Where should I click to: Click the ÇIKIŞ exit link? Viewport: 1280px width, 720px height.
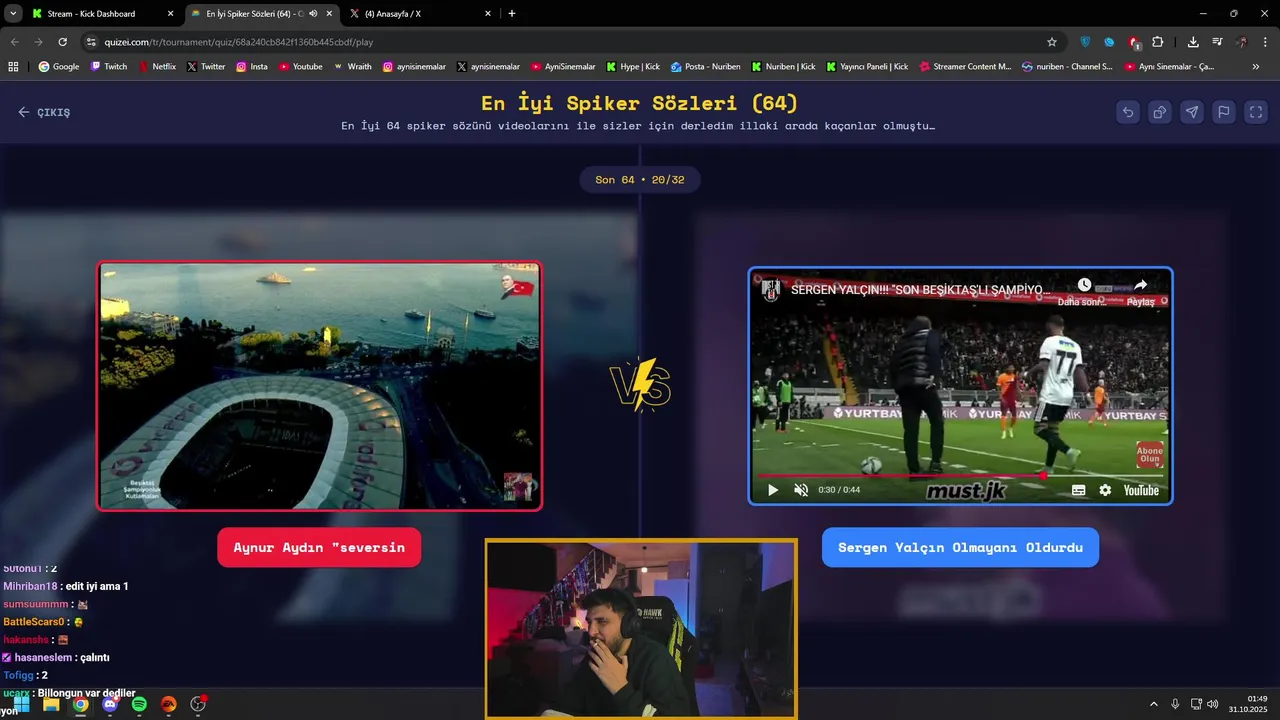click(x=44, y=112)
